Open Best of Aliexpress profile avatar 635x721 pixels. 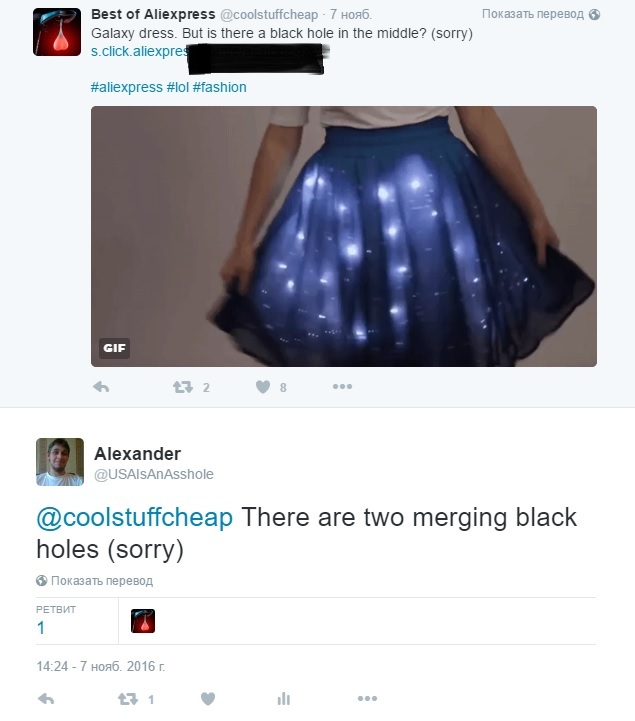pyautogui.click(x=57, y=32)
